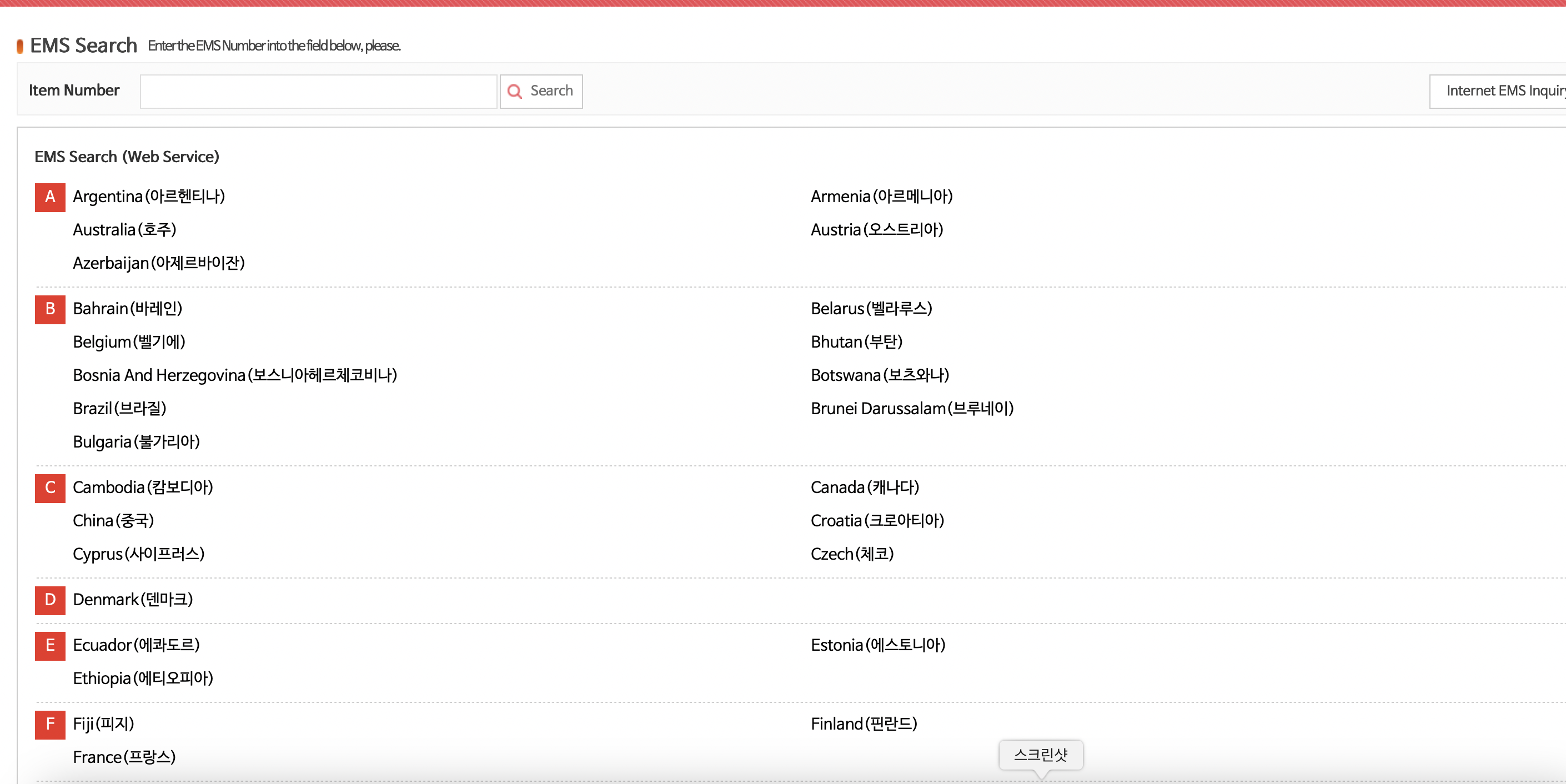1566x784 pixels.
Task: Click the red A letter index icon
Action: 50,197
